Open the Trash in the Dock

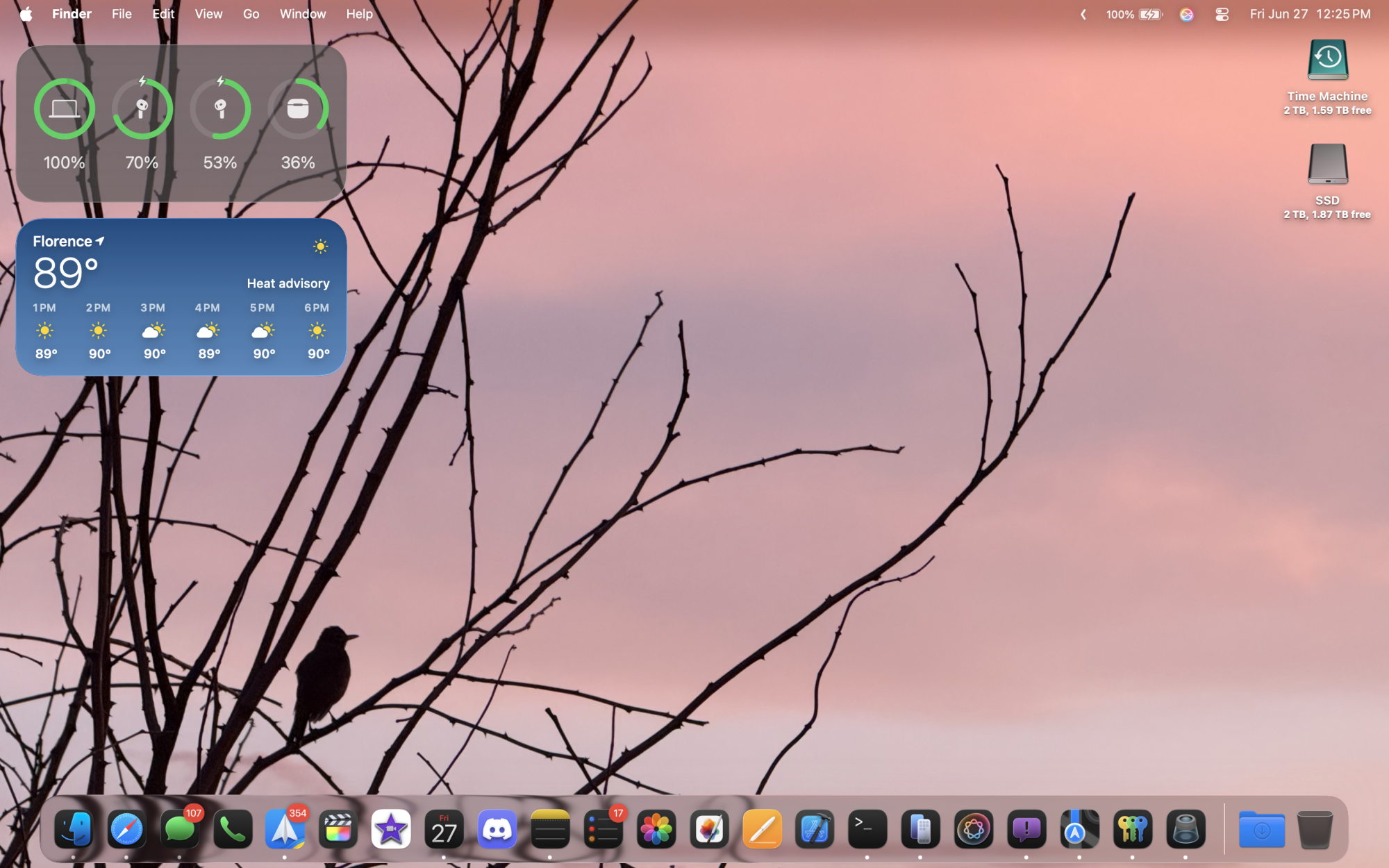[1314, 829]
